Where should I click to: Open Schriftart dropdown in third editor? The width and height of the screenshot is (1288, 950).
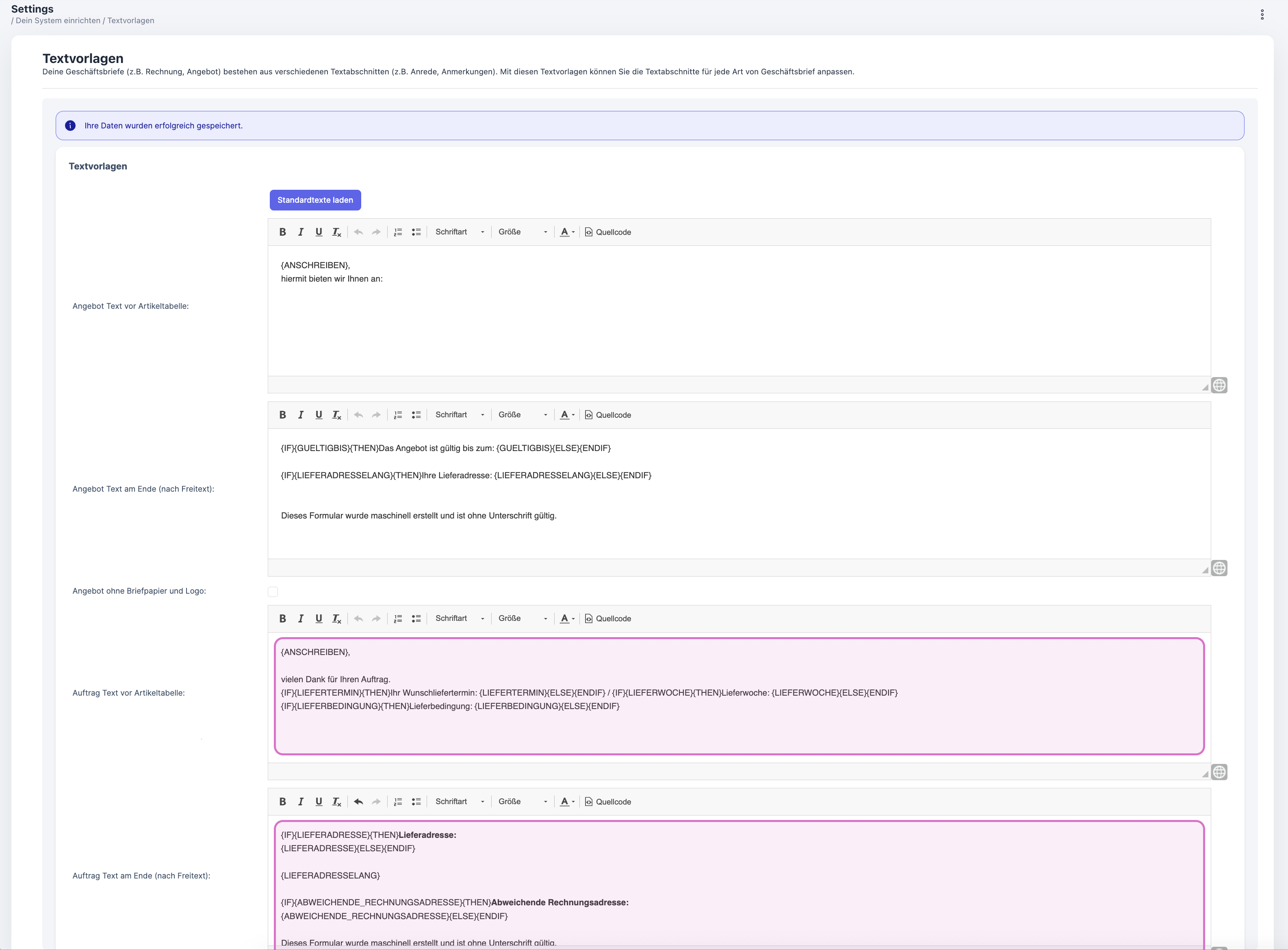[460, 618]
